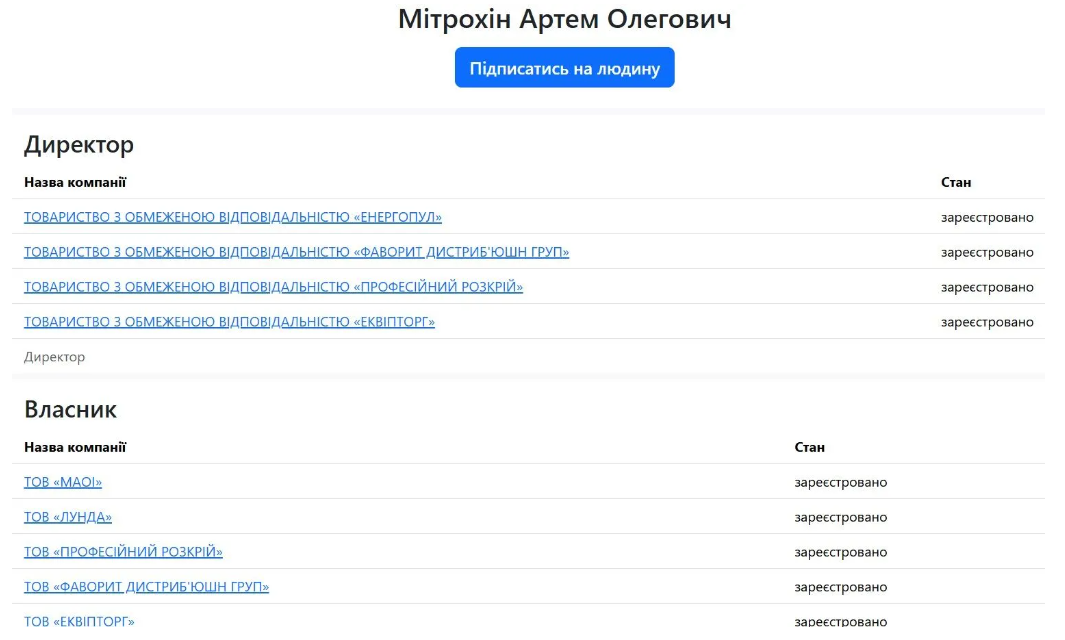Click the 'Директор' section heading

[79, 145]
